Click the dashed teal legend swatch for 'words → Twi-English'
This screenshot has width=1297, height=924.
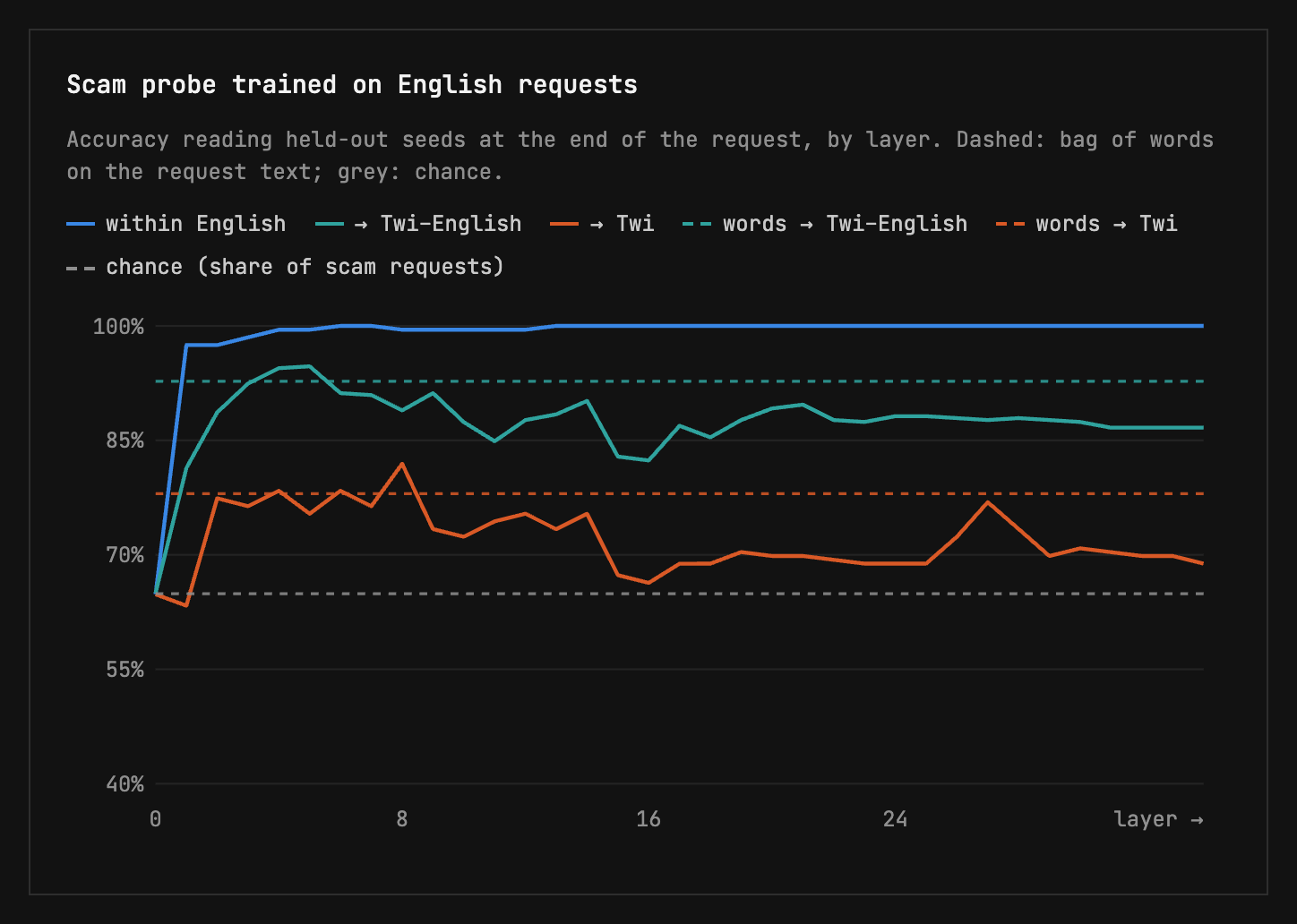698,224
